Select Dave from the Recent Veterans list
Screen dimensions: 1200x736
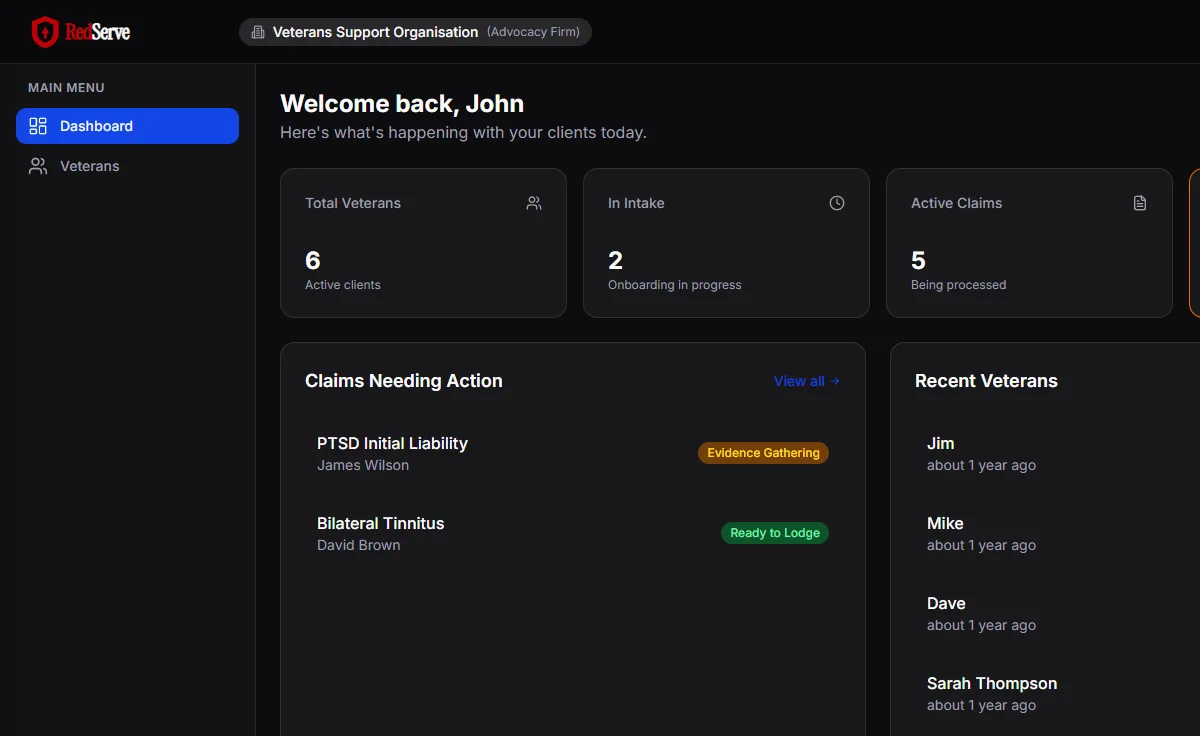pyautogui.click(x=946, y=604)
